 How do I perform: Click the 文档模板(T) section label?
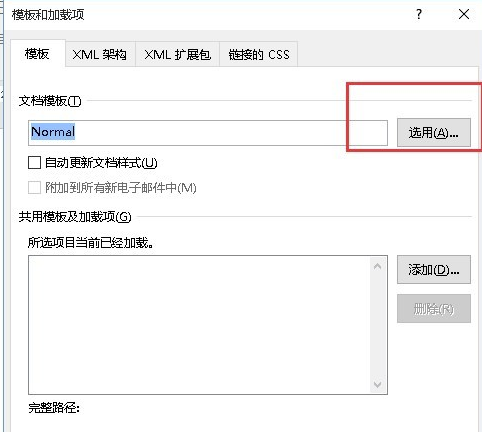pos(50,101)
